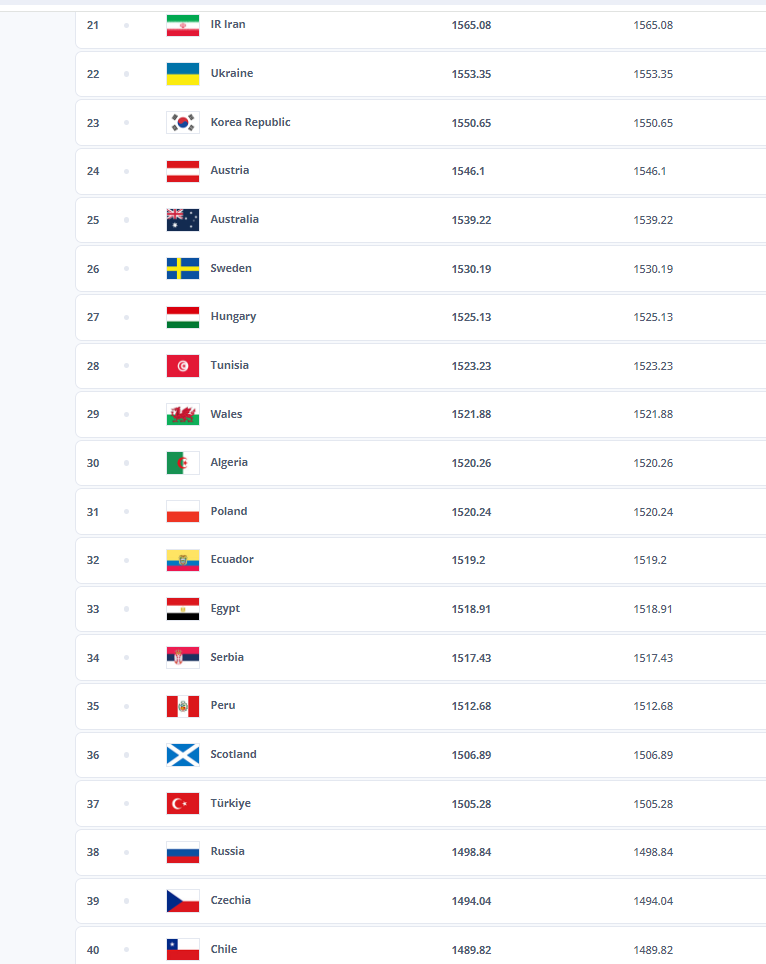Open the Peru team link
Viewport: 766px width, 964px height.
(223, 706)
